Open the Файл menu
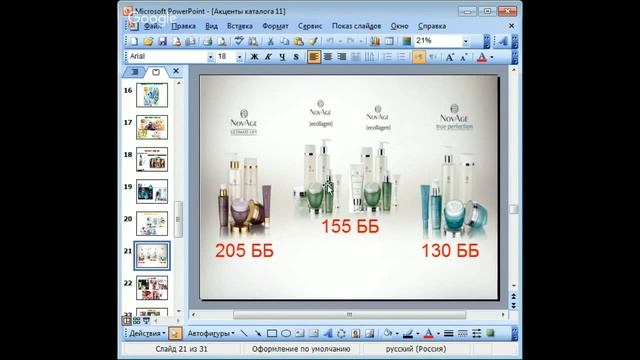Viewport: 640px width, 360px height. click(153, 26)
